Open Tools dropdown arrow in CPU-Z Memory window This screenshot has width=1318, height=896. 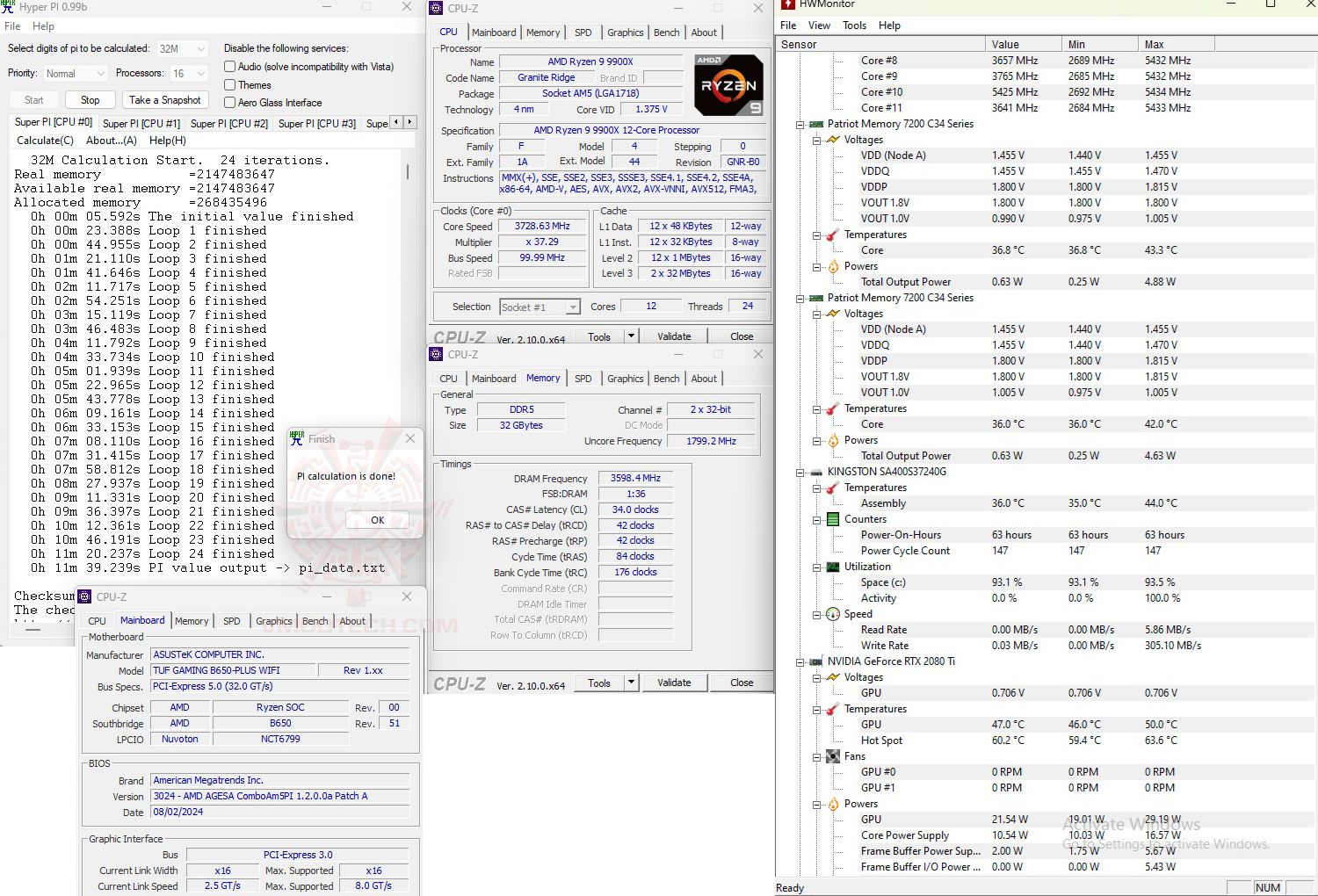point(630,683)
